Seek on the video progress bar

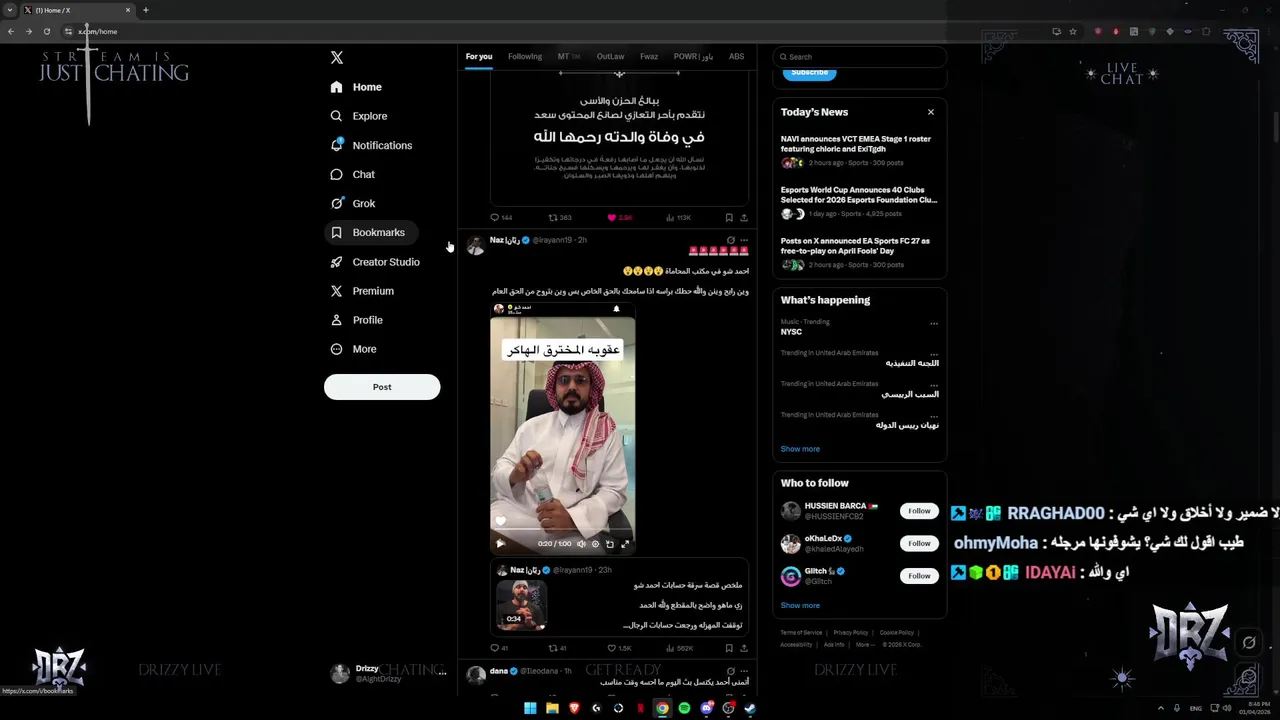(563, 531)
